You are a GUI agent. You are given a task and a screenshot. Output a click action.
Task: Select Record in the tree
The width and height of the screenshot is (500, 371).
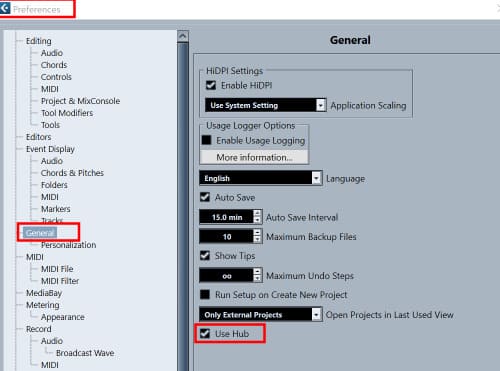(39, 329)
